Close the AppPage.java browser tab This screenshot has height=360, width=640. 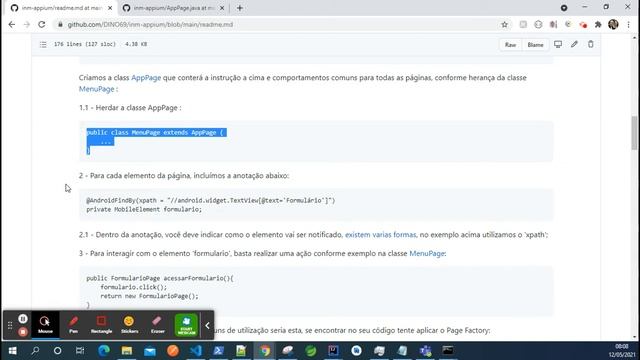(x=222, y=8)
